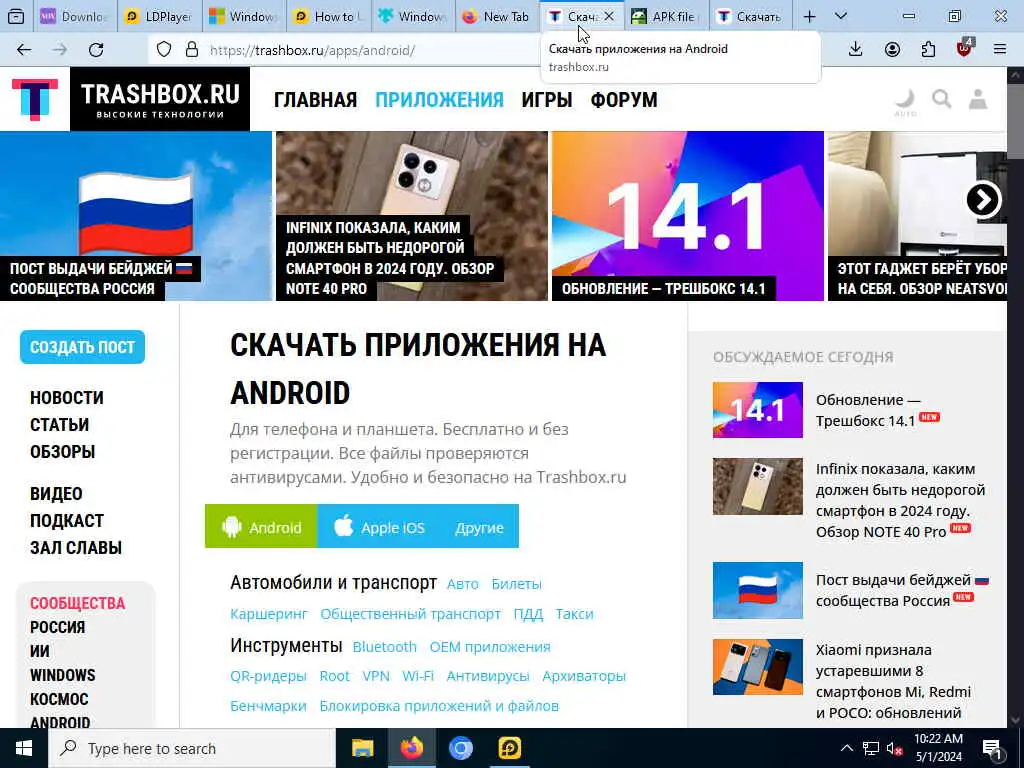Open the Трешбокс 14.1 update banner
Screen dimensions: 1024x768
point(688,216)
